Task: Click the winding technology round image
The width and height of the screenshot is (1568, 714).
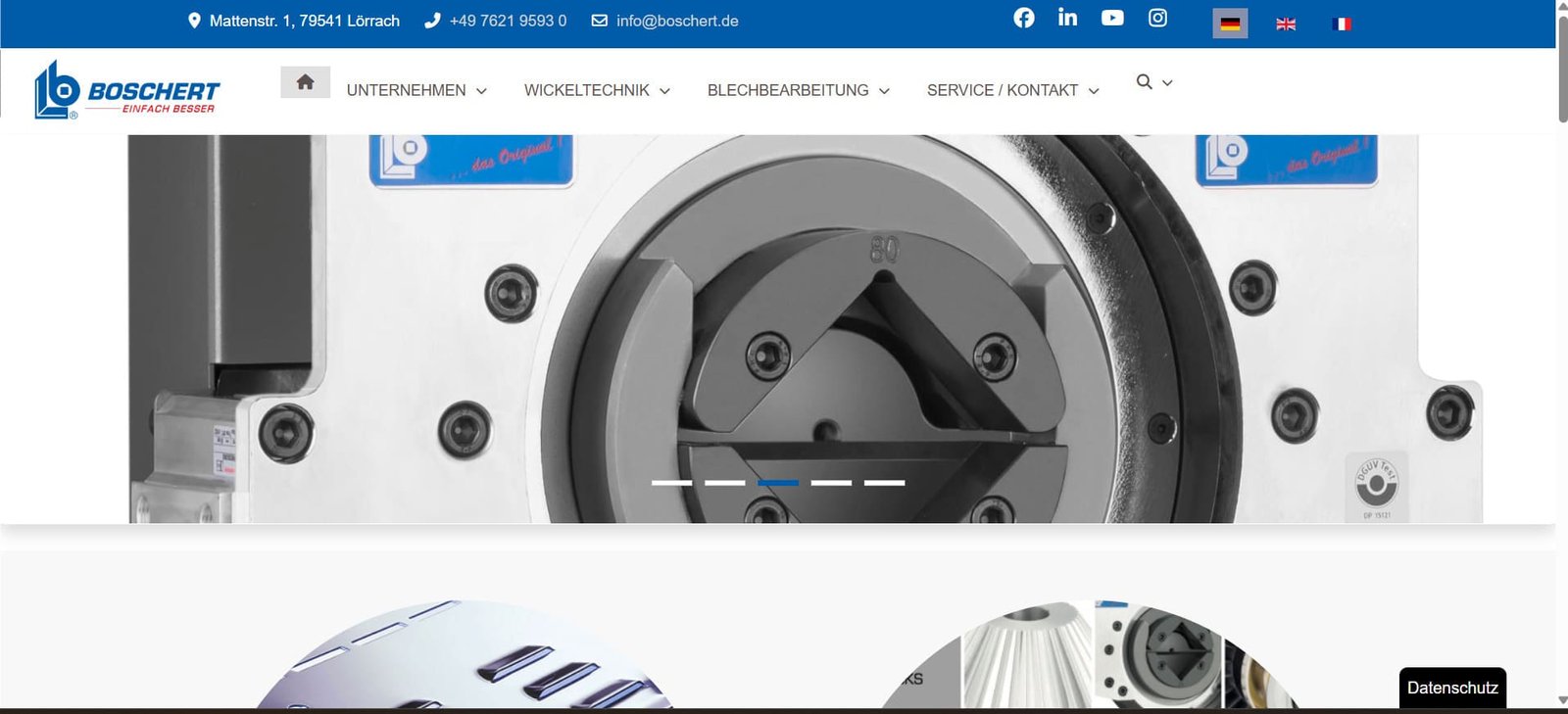Action: 1089,654
